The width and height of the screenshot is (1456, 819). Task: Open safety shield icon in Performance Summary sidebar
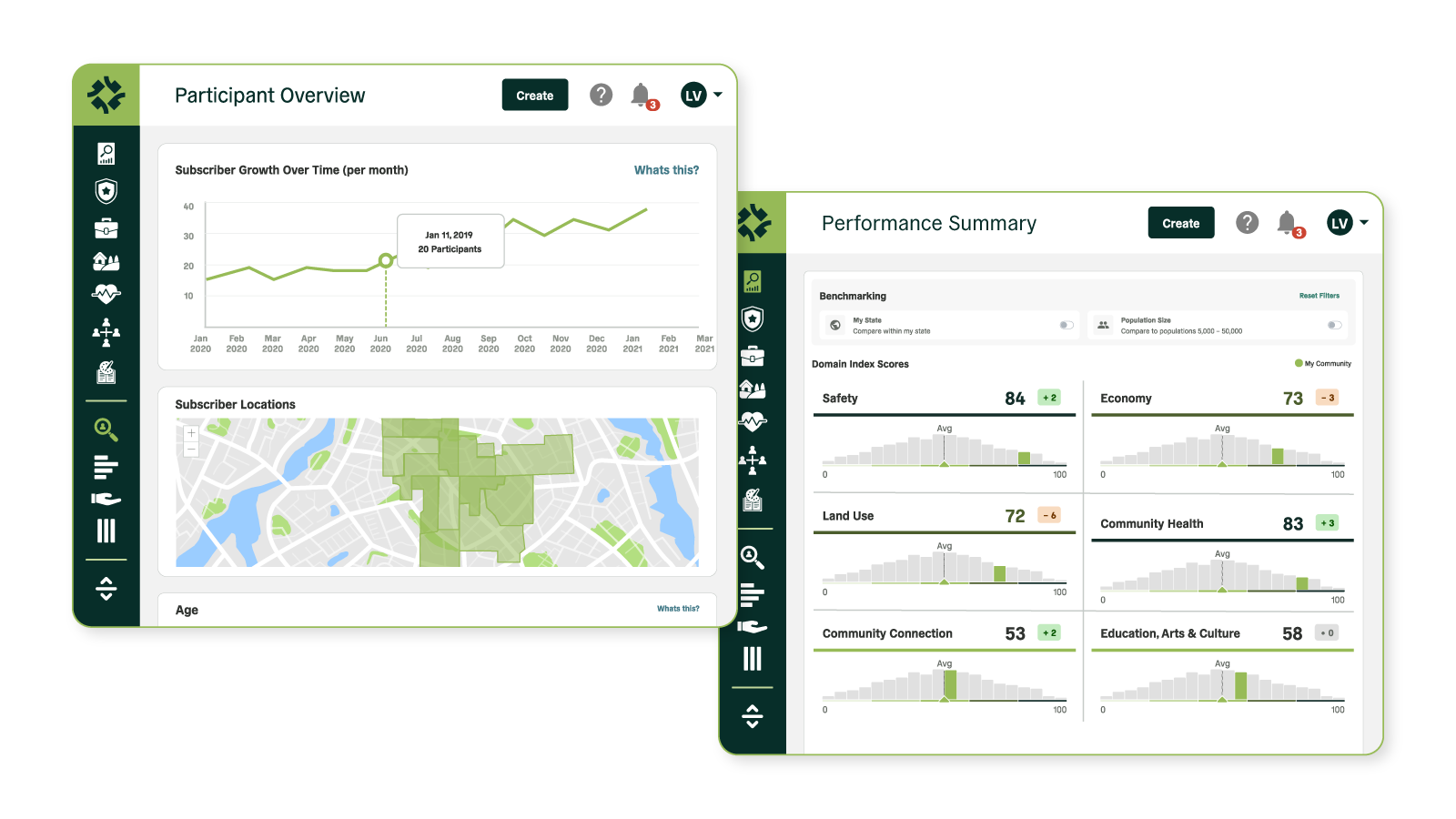tap(753, 319)
